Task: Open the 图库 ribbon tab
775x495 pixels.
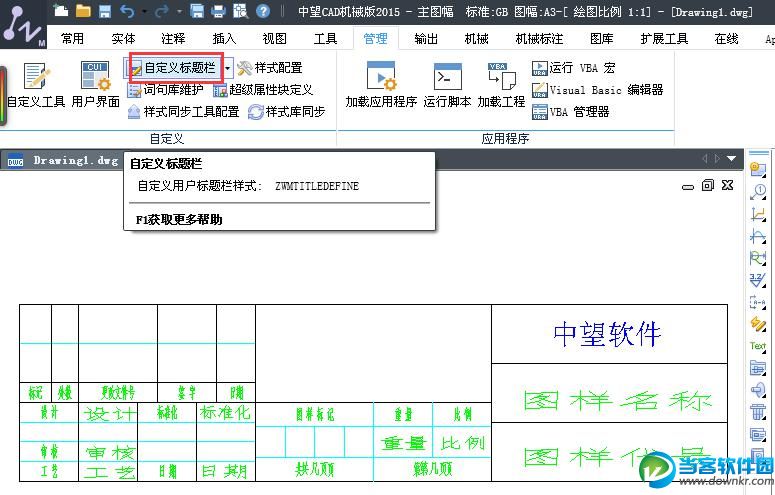Action: point(602,39)
